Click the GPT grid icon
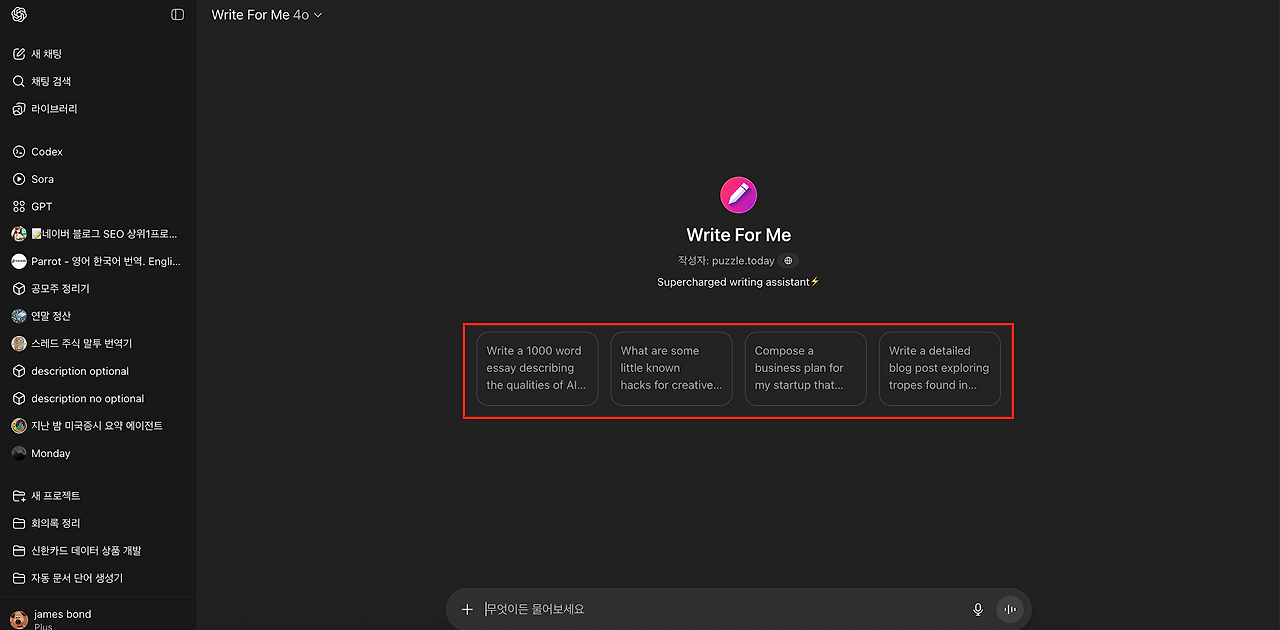 (x=19, y=206)
